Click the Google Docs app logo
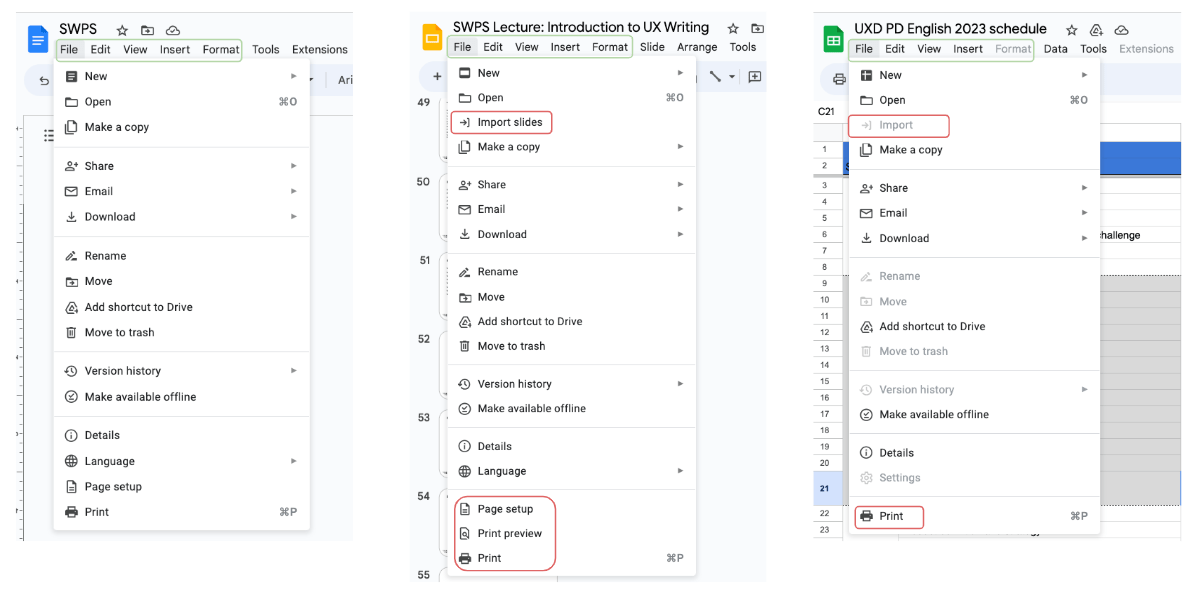The image size is (1194, 599). click(38, 38)
